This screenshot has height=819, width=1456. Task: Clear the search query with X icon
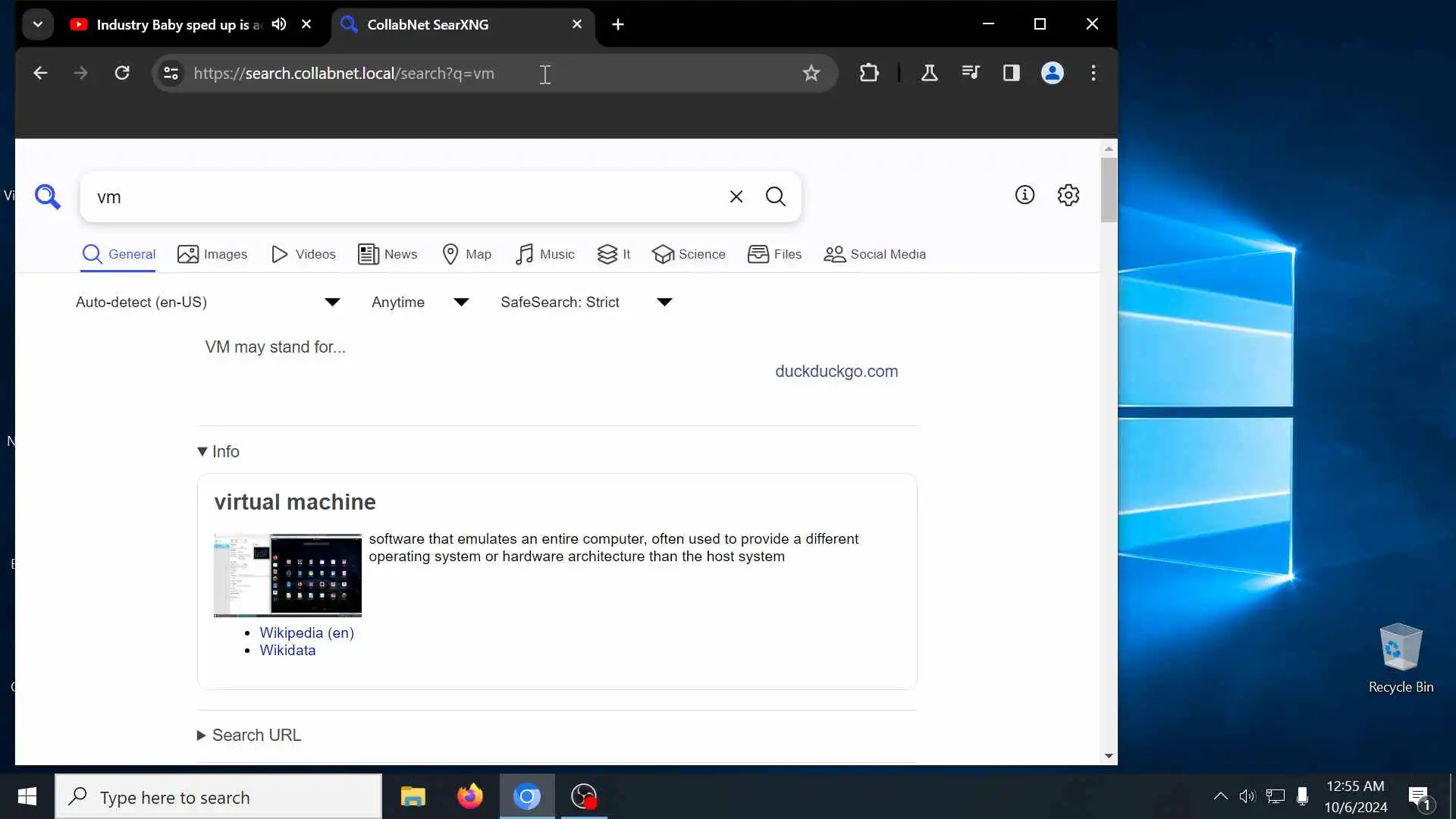coord(736,196)
